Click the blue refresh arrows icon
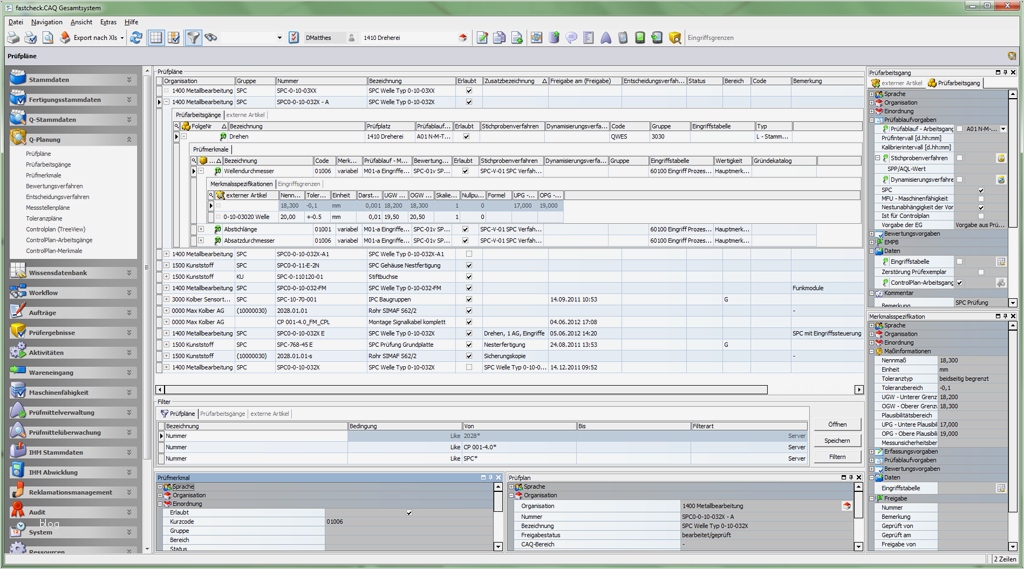The width and height of the screenshot is (1024, 569). pyautogui.click(x=136, y=38)
